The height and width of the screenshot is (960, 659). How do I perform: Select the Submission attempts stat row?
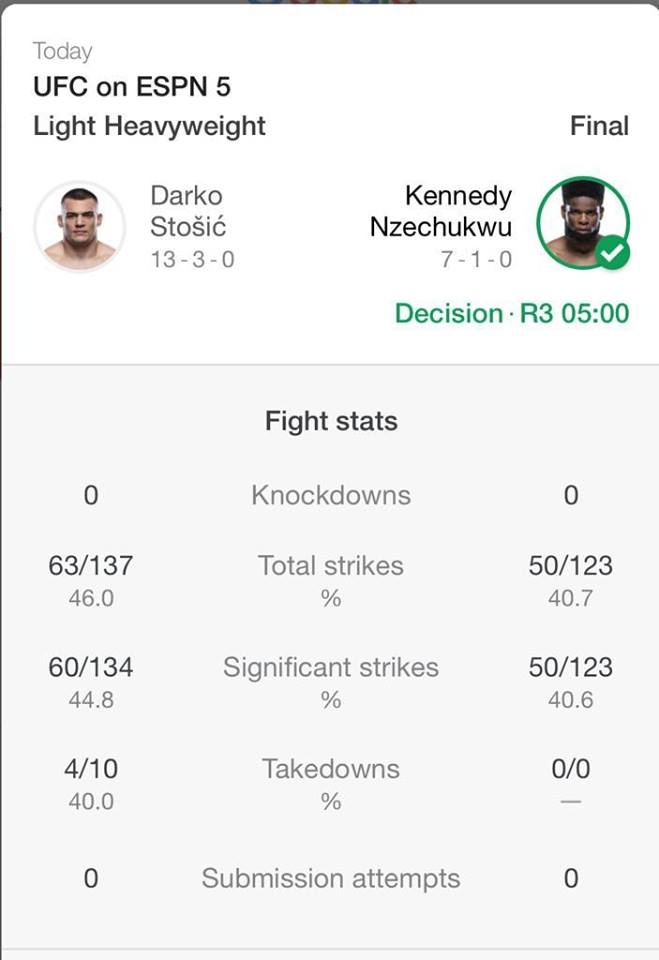(330, 879)
